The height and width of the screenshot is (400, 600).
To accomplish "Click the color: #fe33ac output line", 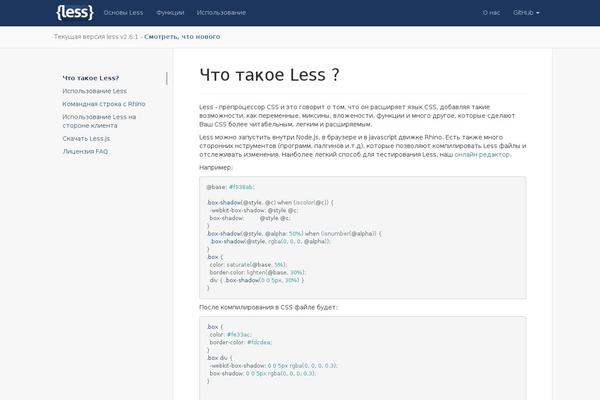I will click(x=231, y=335).
